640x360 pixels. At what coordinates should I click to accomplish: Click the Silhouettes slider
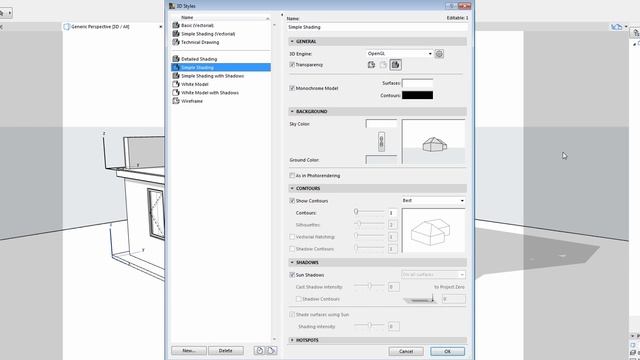click(x=369, y=224)
